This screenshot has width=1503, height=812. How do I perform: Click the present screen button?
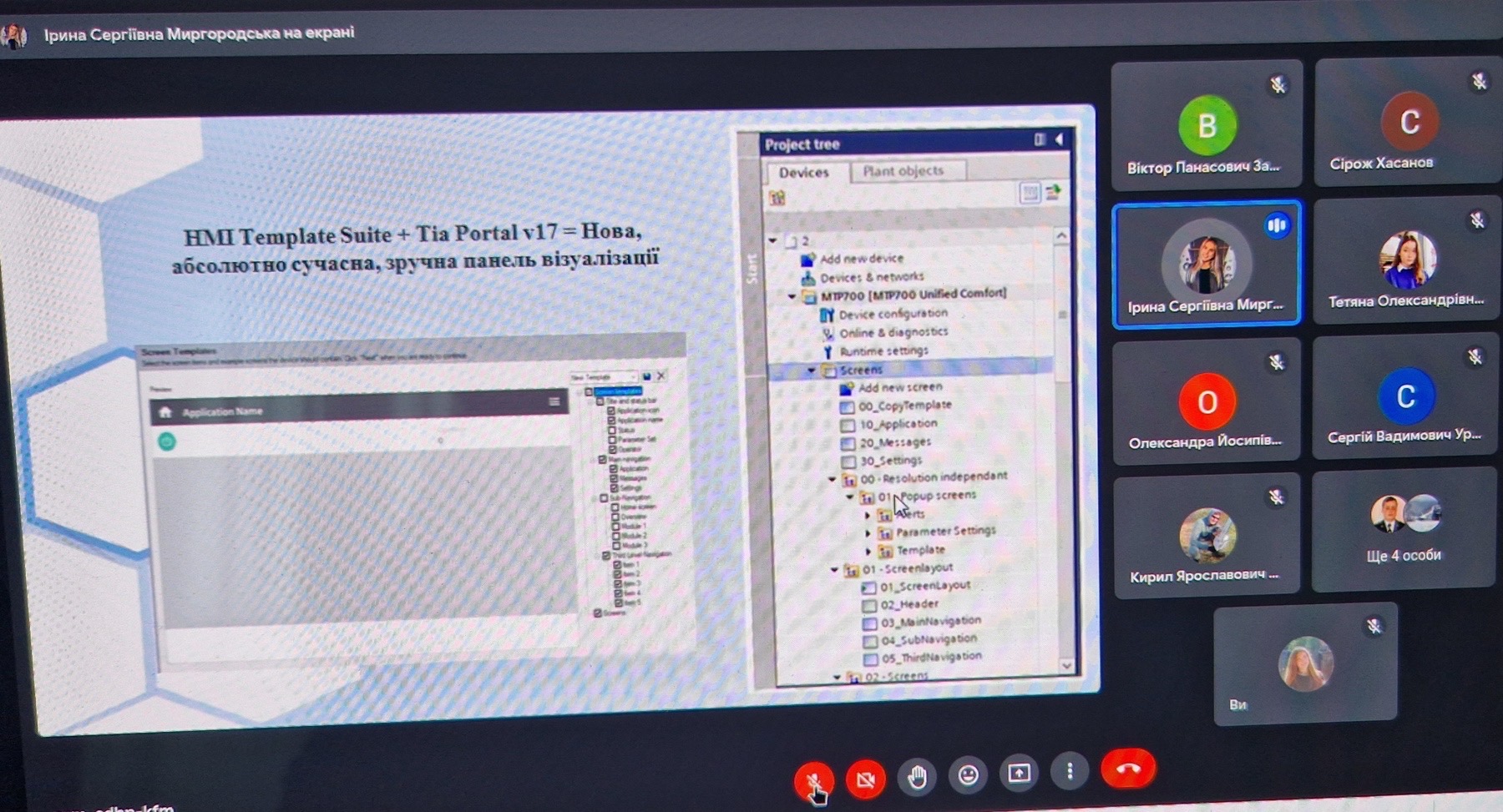pyautogui.click(x=1019, y=773)
